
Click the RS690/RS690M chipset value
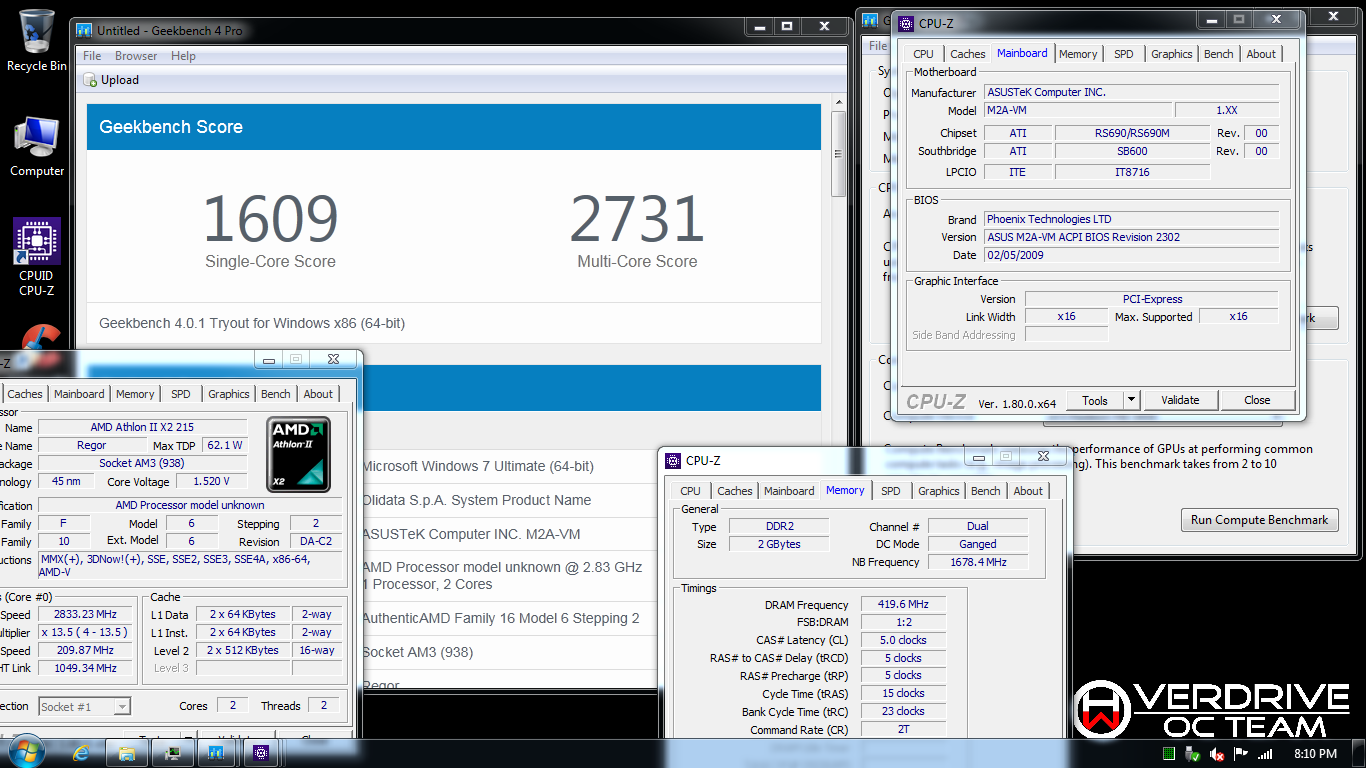coord(1132,133)
